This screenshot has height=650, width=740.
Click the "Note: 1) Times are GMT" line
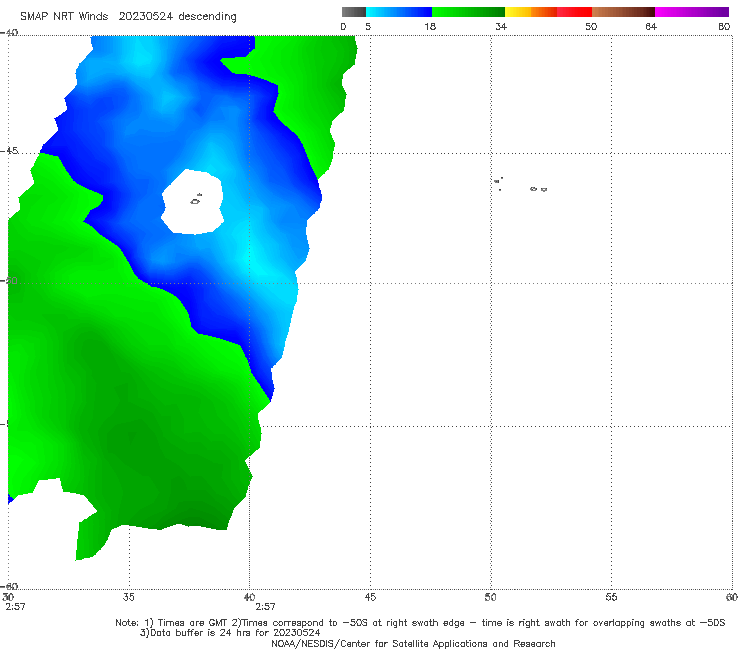[420, 623]
